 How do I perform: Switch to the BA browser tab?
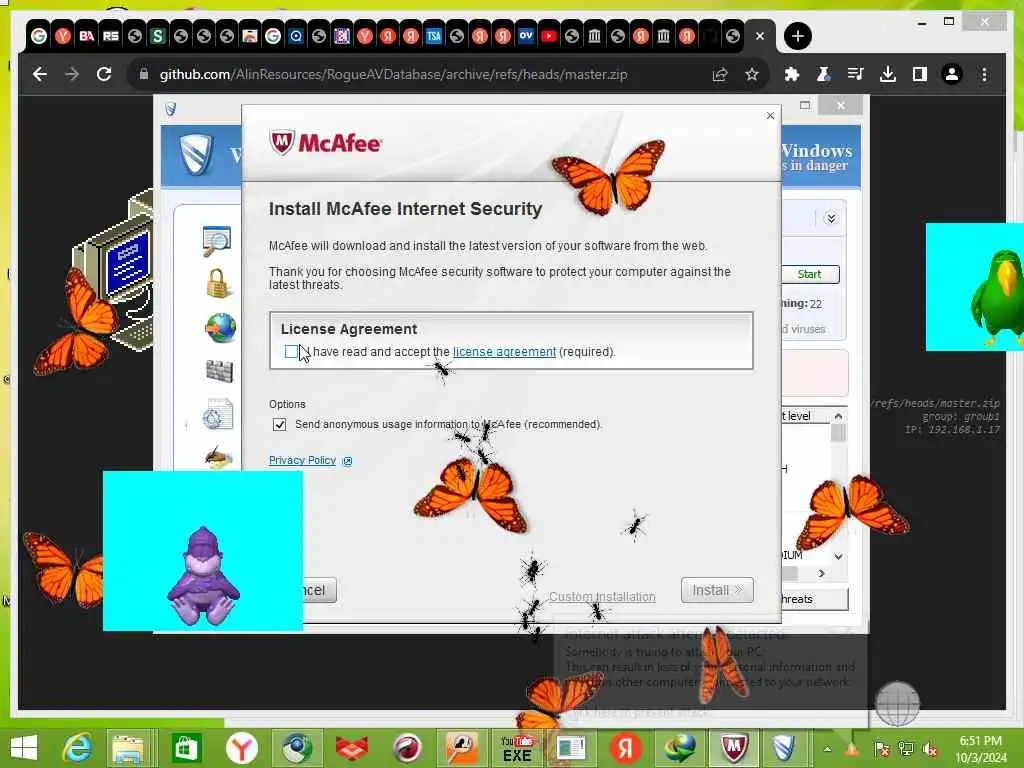tap(86, 36)
